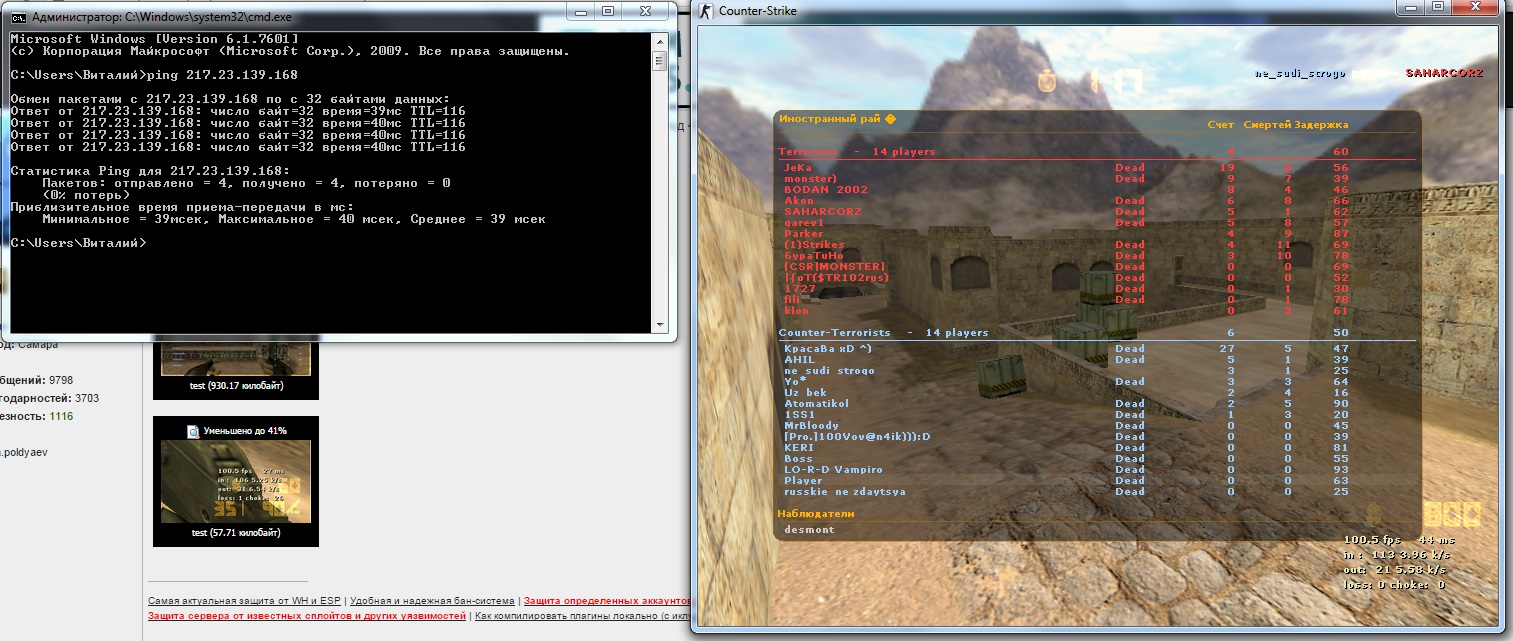Viewport: 1513px width, 641px height.
Task: Click the Counter-Strike window title icon
Action: pyautogui.click(x=706, y=11)
